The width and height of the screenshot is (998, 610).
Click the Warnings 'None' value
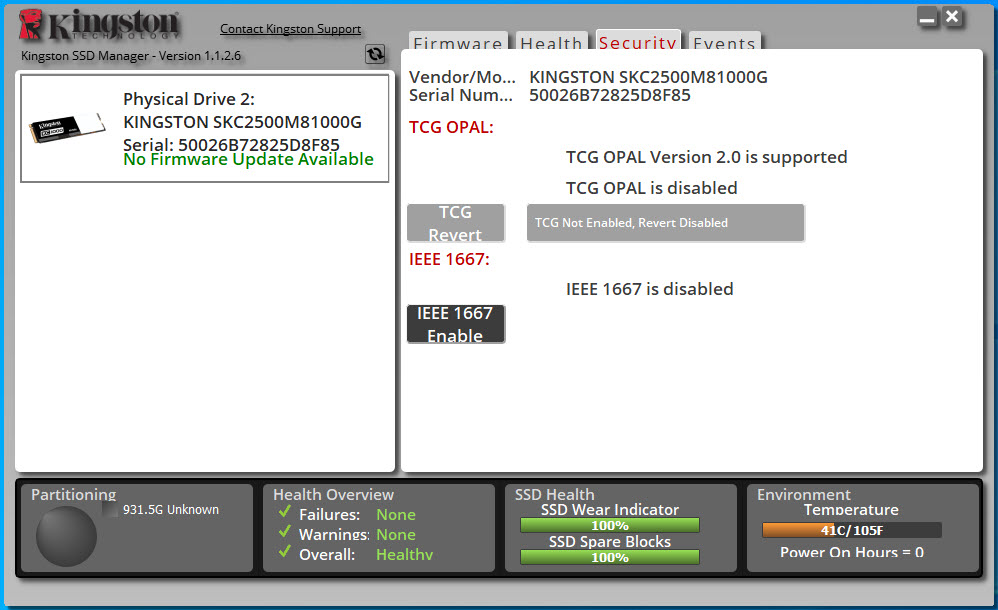point(396,534)
